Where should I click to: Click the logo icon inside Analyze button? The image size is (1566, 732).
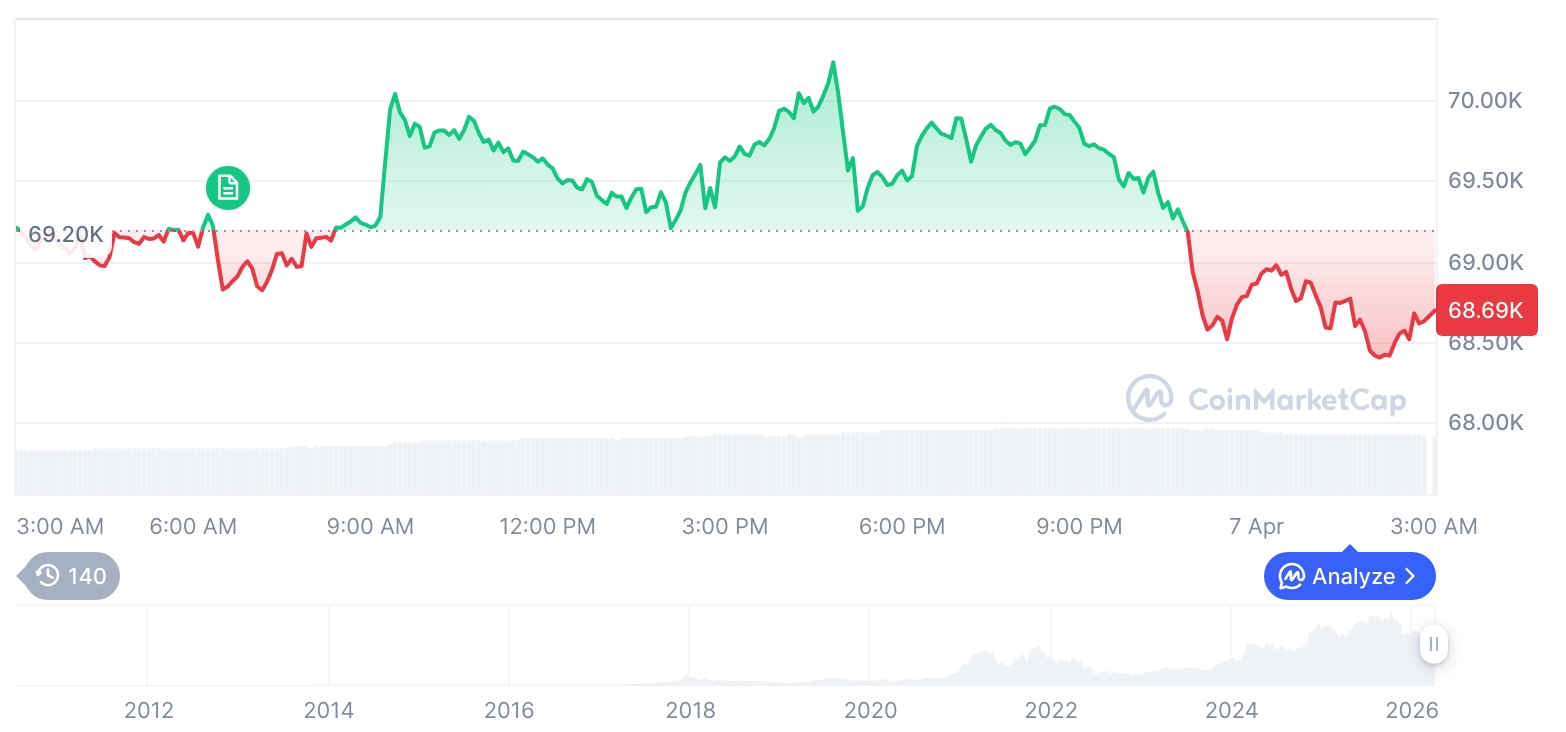[1292, 576]
